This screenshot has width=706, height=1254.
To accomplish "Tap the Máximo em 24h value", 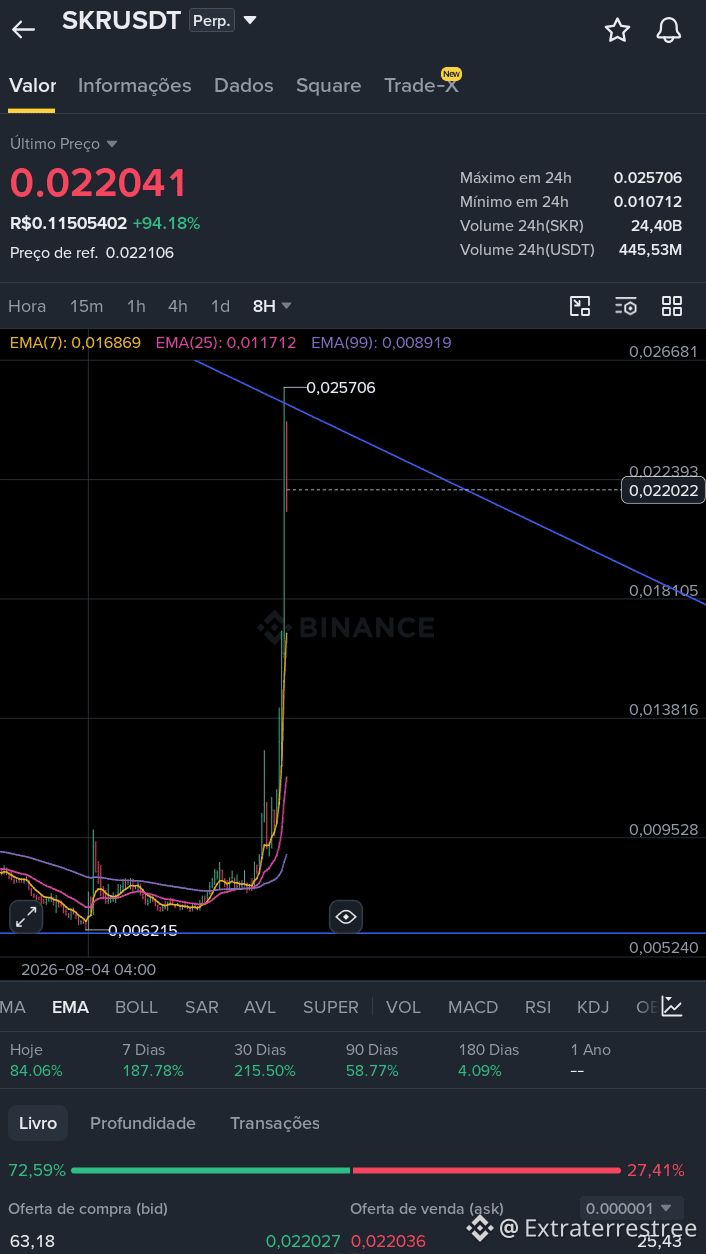I will tap(648, 178).
